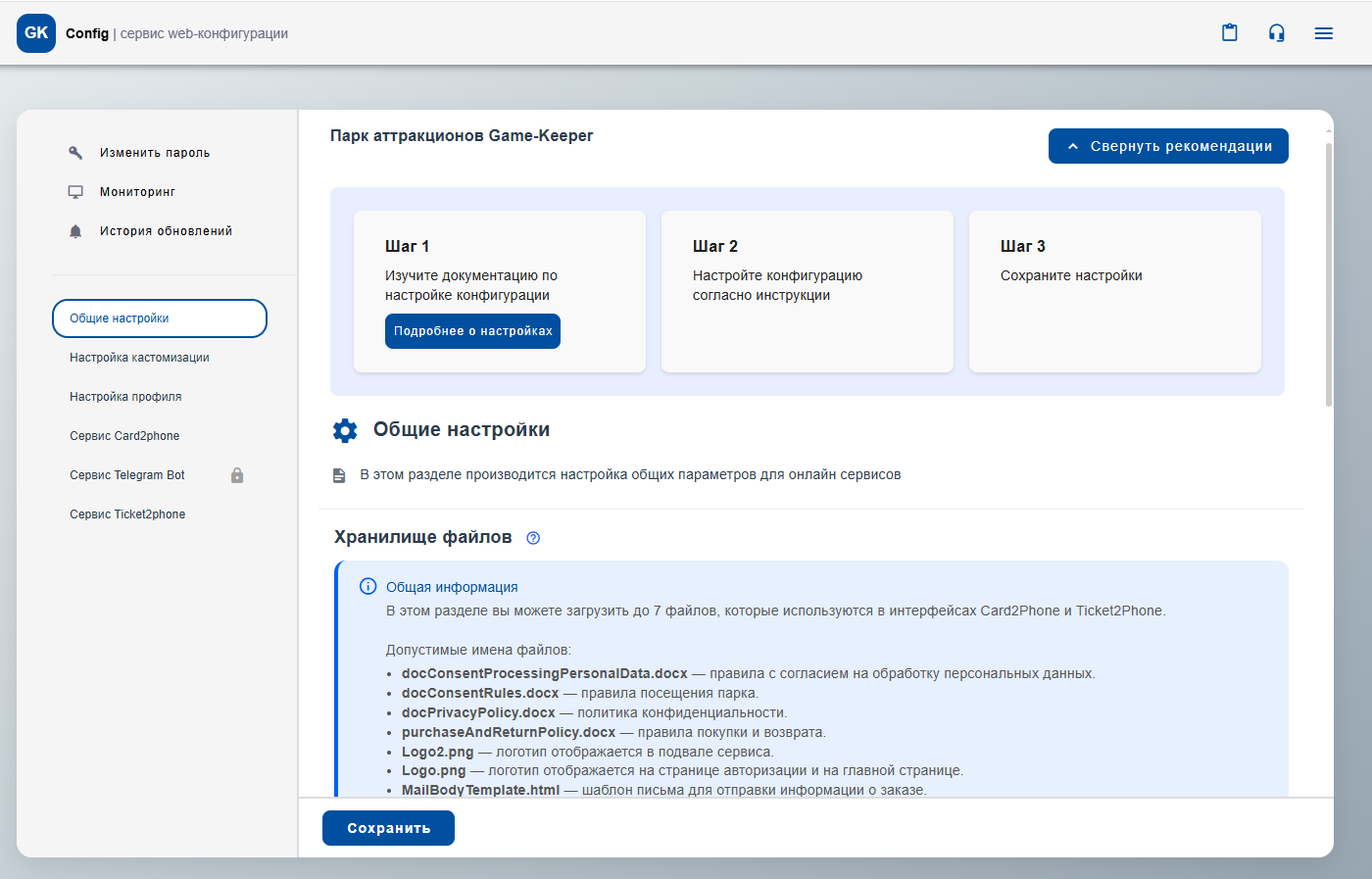Click the key icon beside Изменить пароль

75,153
